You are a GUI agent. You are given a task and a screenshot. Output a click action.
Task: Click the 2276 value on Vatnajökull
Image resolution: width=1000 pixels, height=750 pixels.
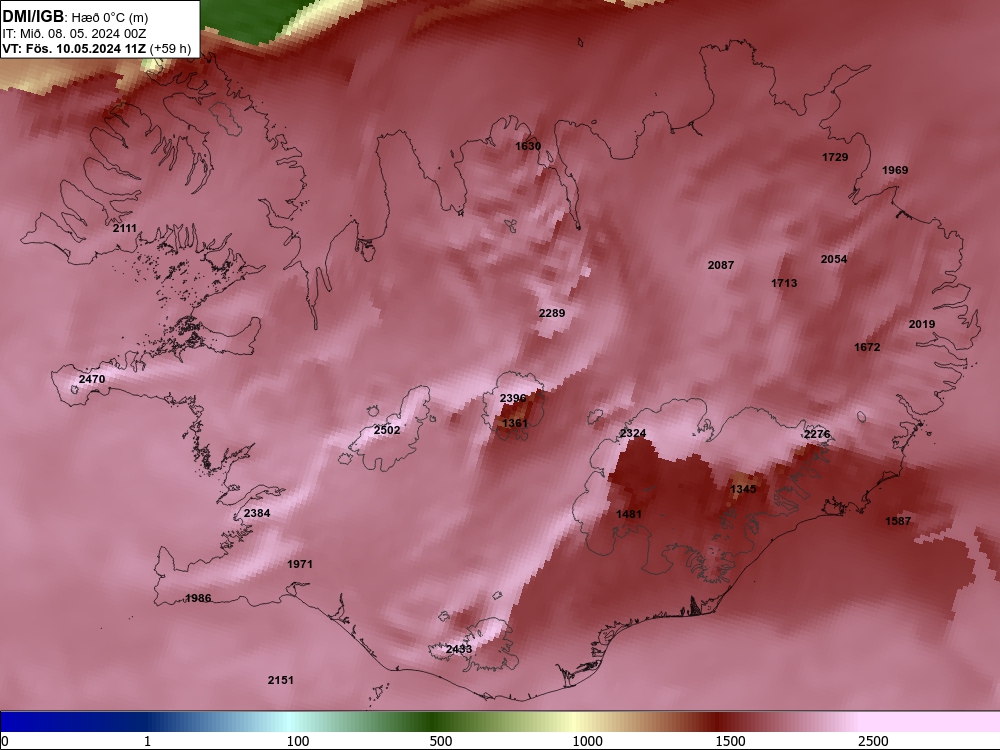click(817, 434)
